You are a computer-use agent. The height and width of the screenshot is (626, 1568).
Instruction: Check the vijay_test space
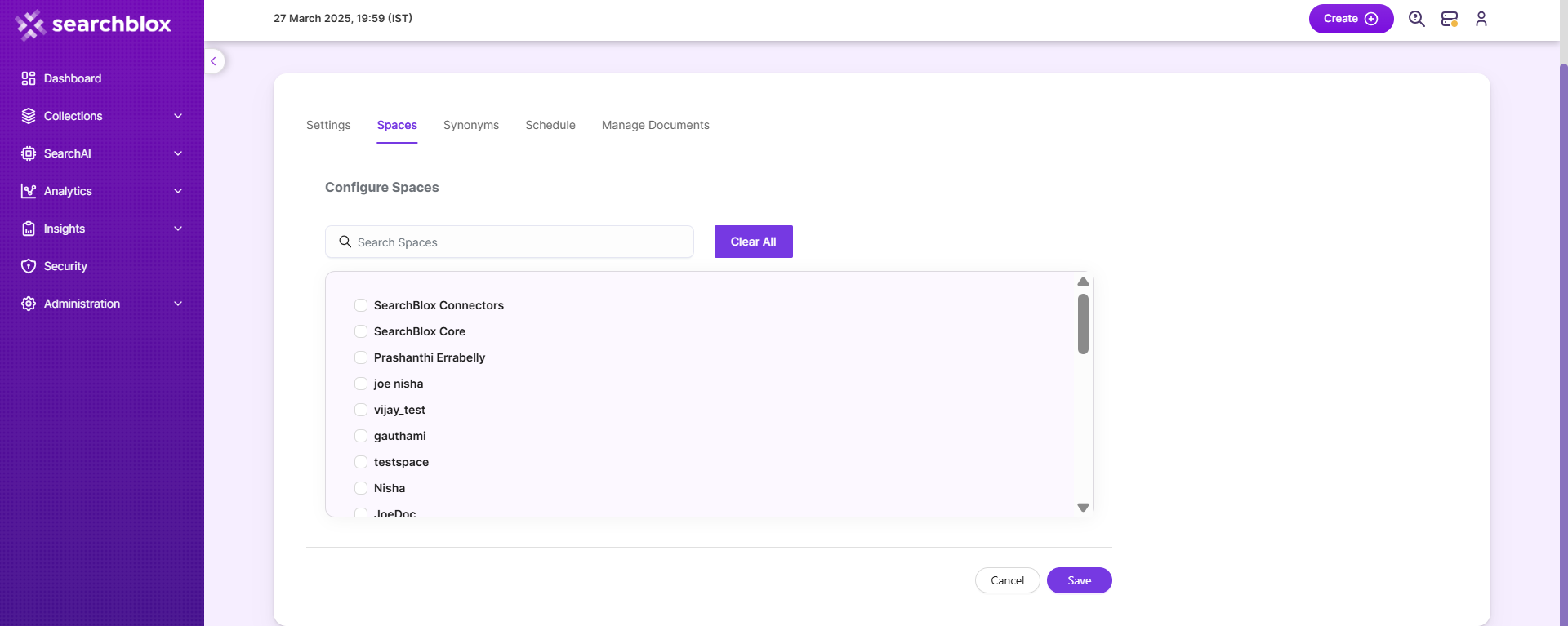[361, 410]
